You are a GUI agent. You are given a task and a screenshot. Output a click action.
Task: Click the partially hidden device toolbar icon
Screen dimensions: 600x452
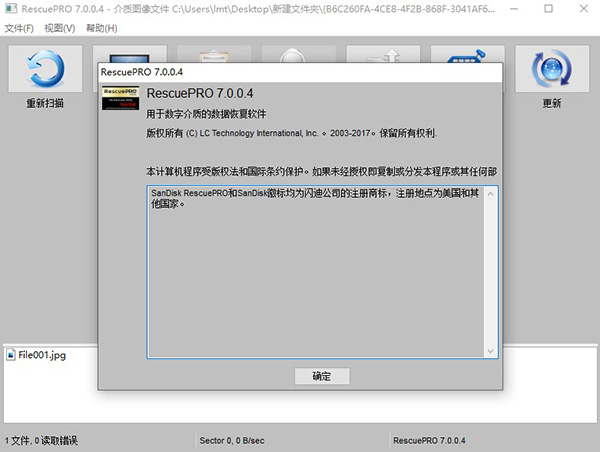click(x=468, y=54)
